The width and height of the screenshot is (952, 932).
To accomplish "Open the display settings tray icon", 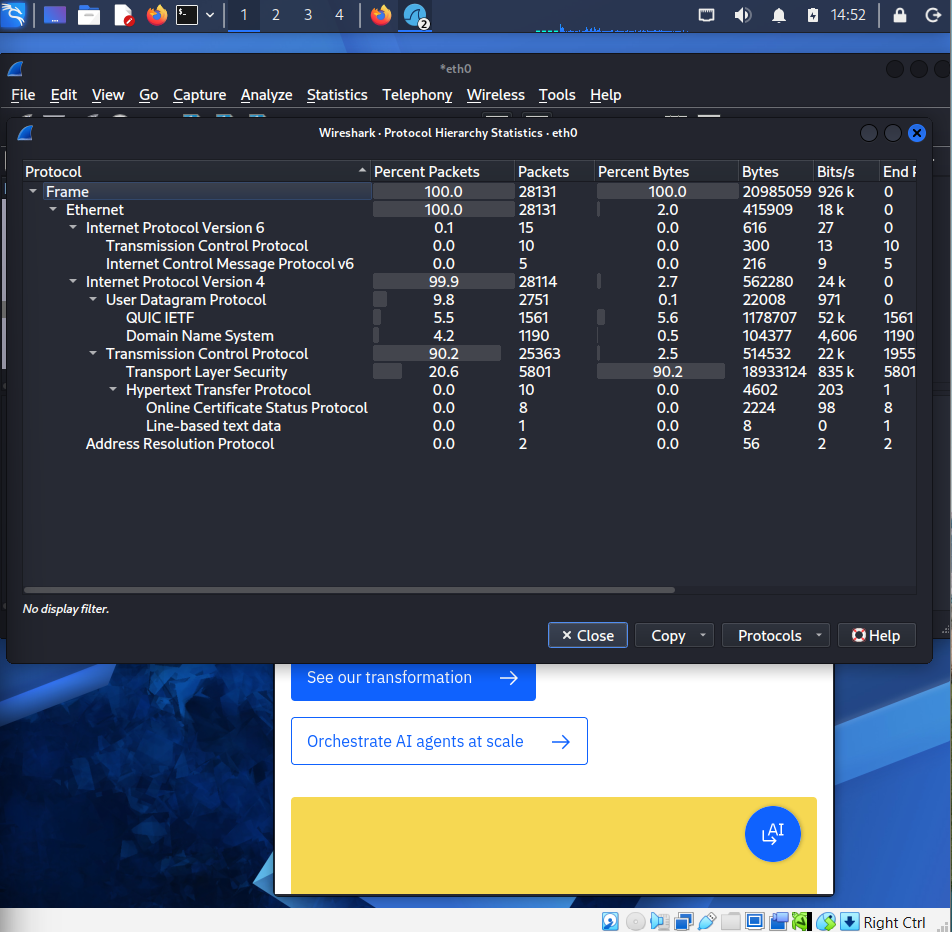I will point(706,15).
